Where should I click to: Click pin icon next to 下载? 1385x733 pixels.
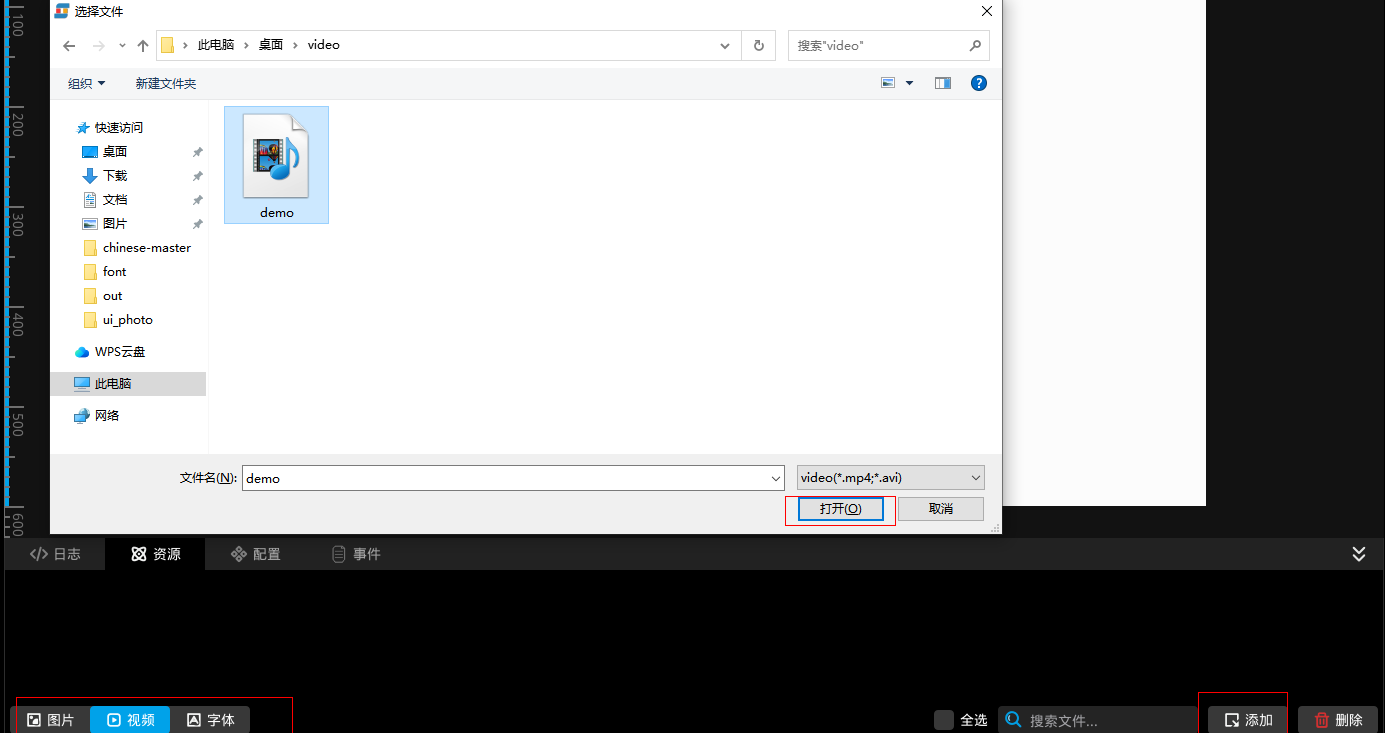click(x=197, y=176)
